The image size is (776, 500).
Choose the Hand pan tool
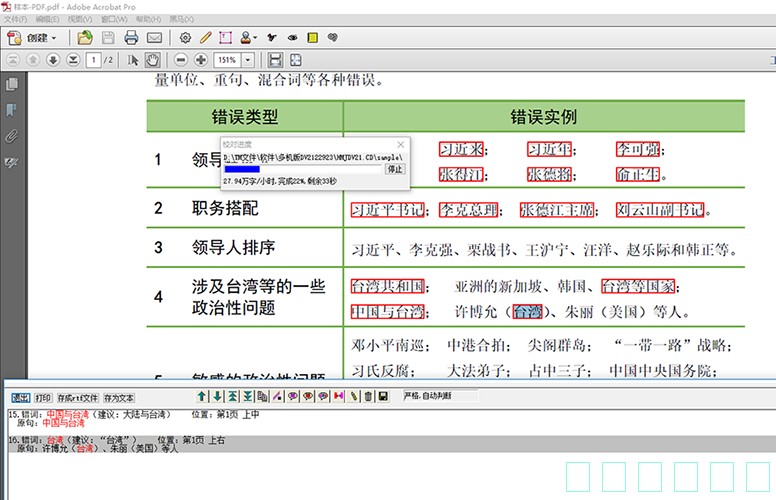(x=152, y=60)
